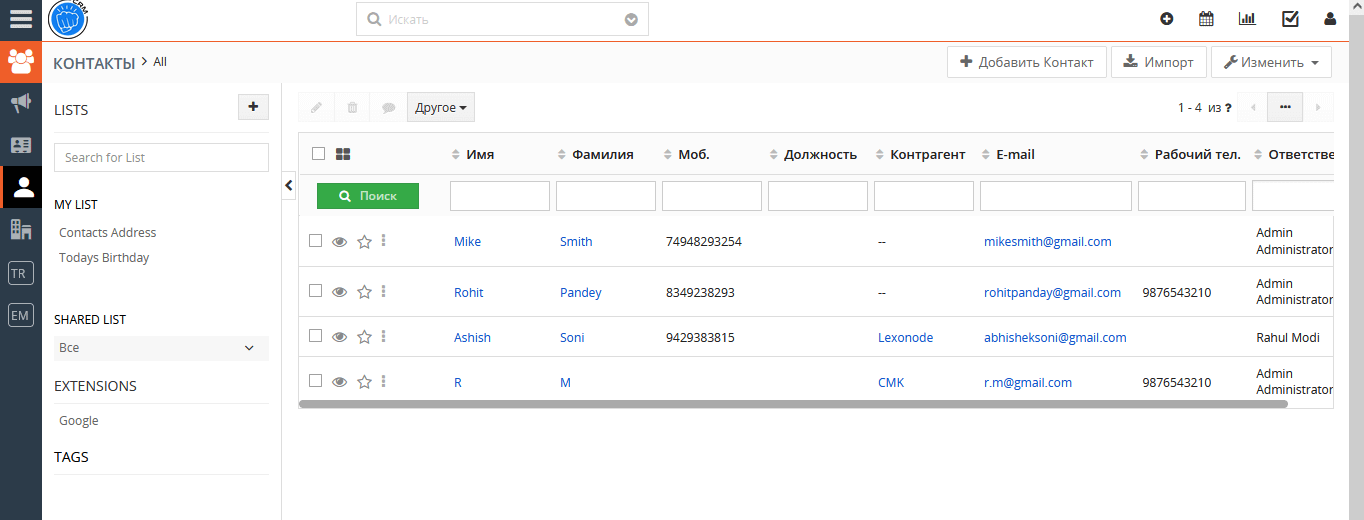This screenshot has width=1364, height=520.
Task: Go to next page arrow
Action: coord(1318,107)
